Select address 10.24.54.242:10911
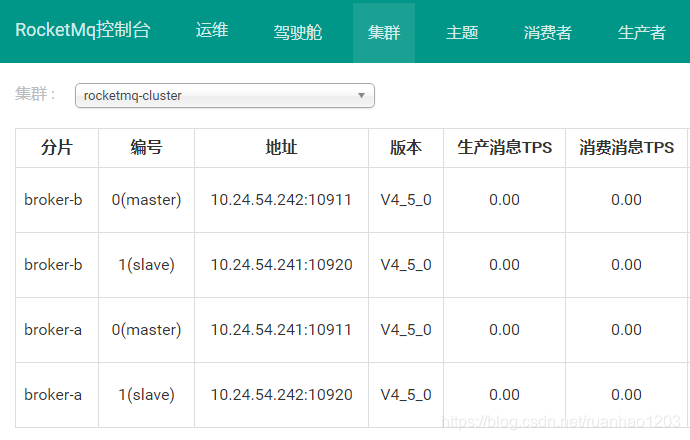Screen dimensions: 690x440 [281, 200]
